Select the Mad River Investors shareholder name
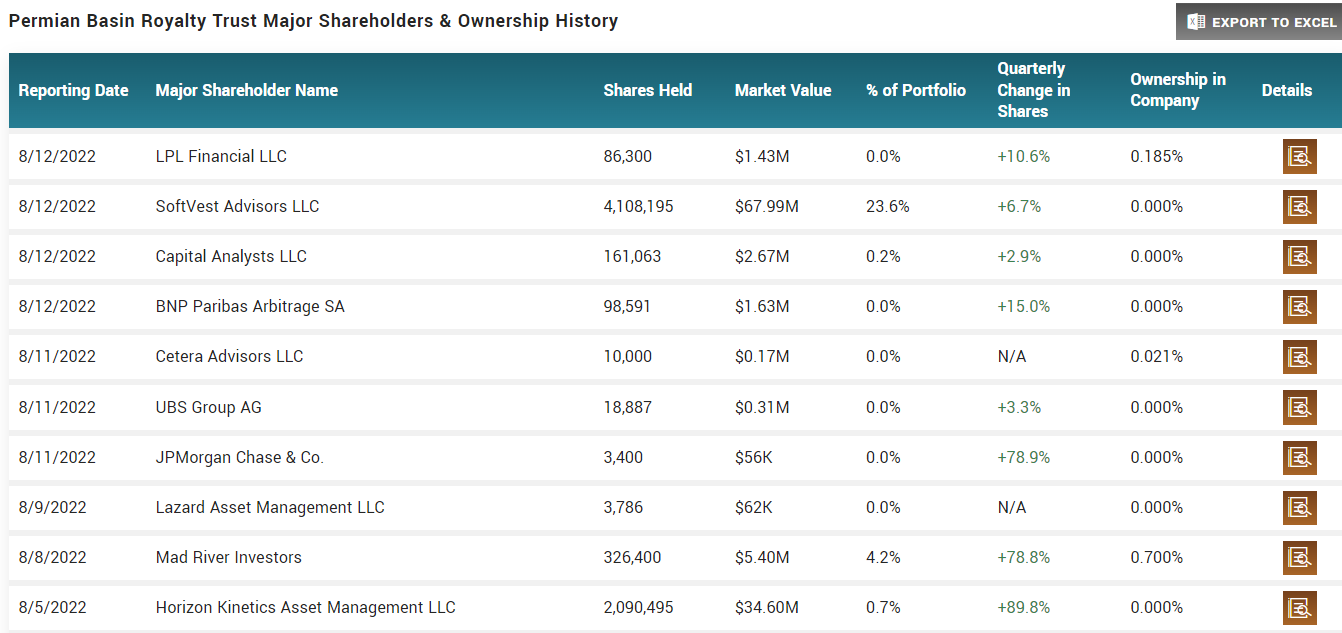This screenshot has height=633, width=1342. point(228,557)
